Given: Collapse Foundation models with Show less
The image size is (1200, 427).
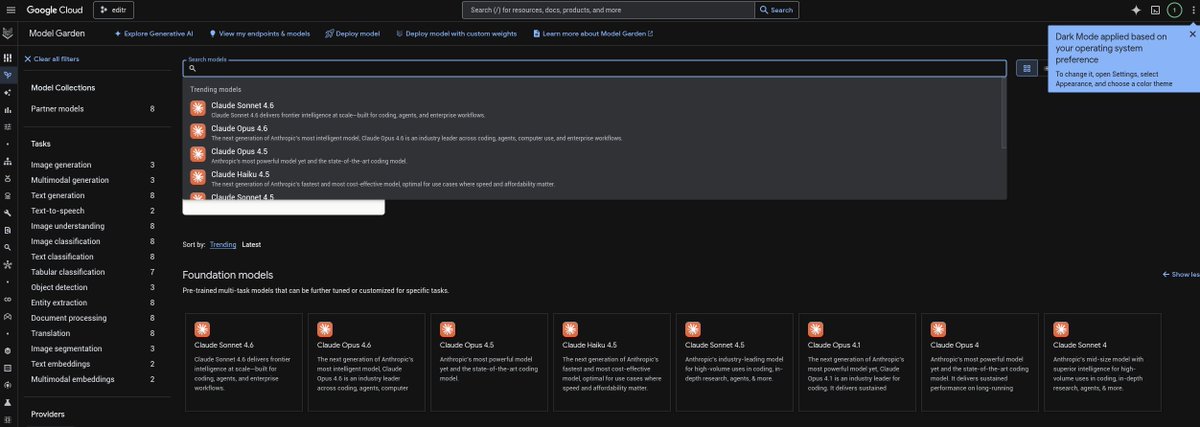Looking at the screenshot, I should pyautogui.click(x=1181, y=274).
